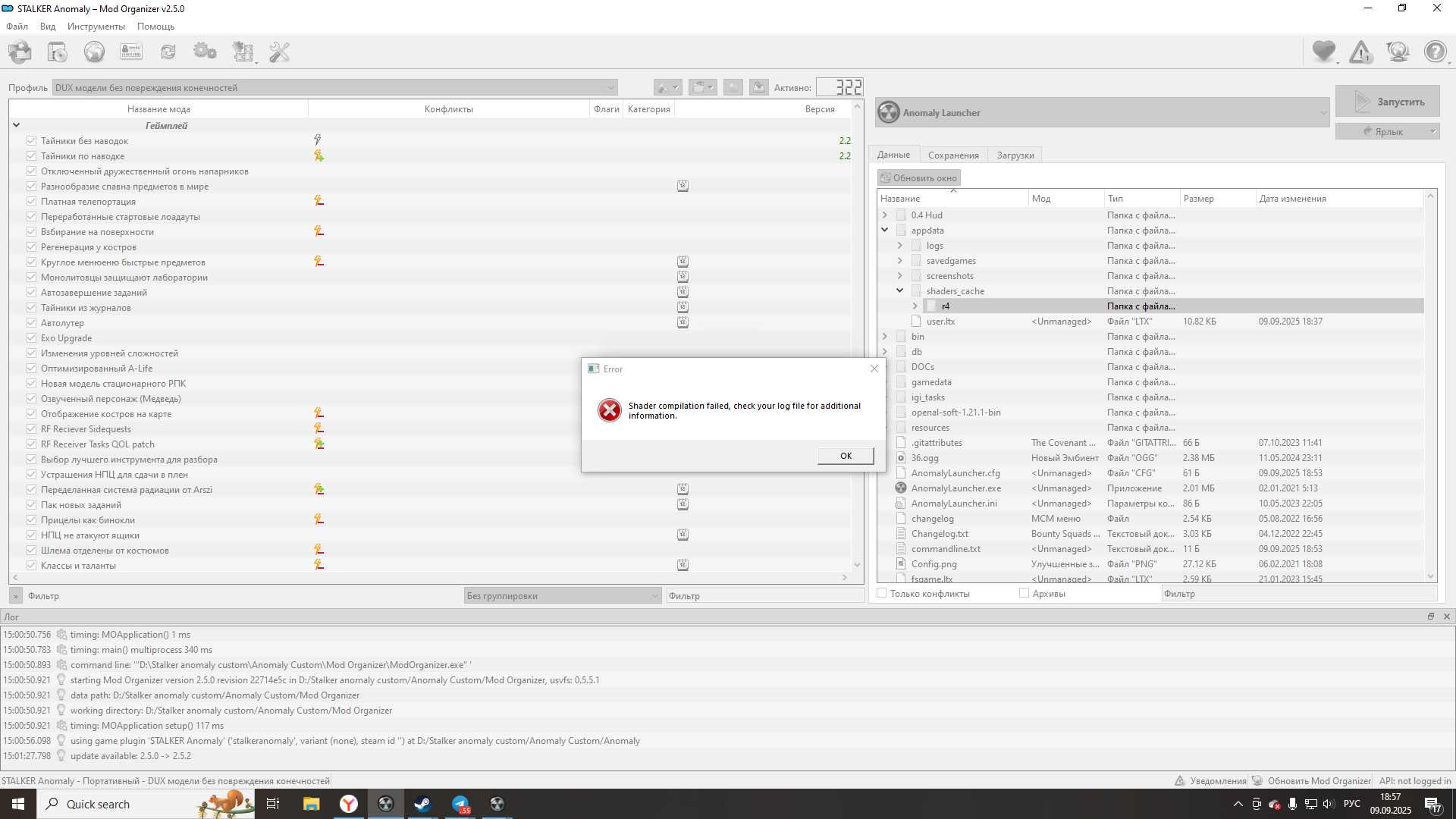Open Settings wrench and screwdriver icon

280,52
